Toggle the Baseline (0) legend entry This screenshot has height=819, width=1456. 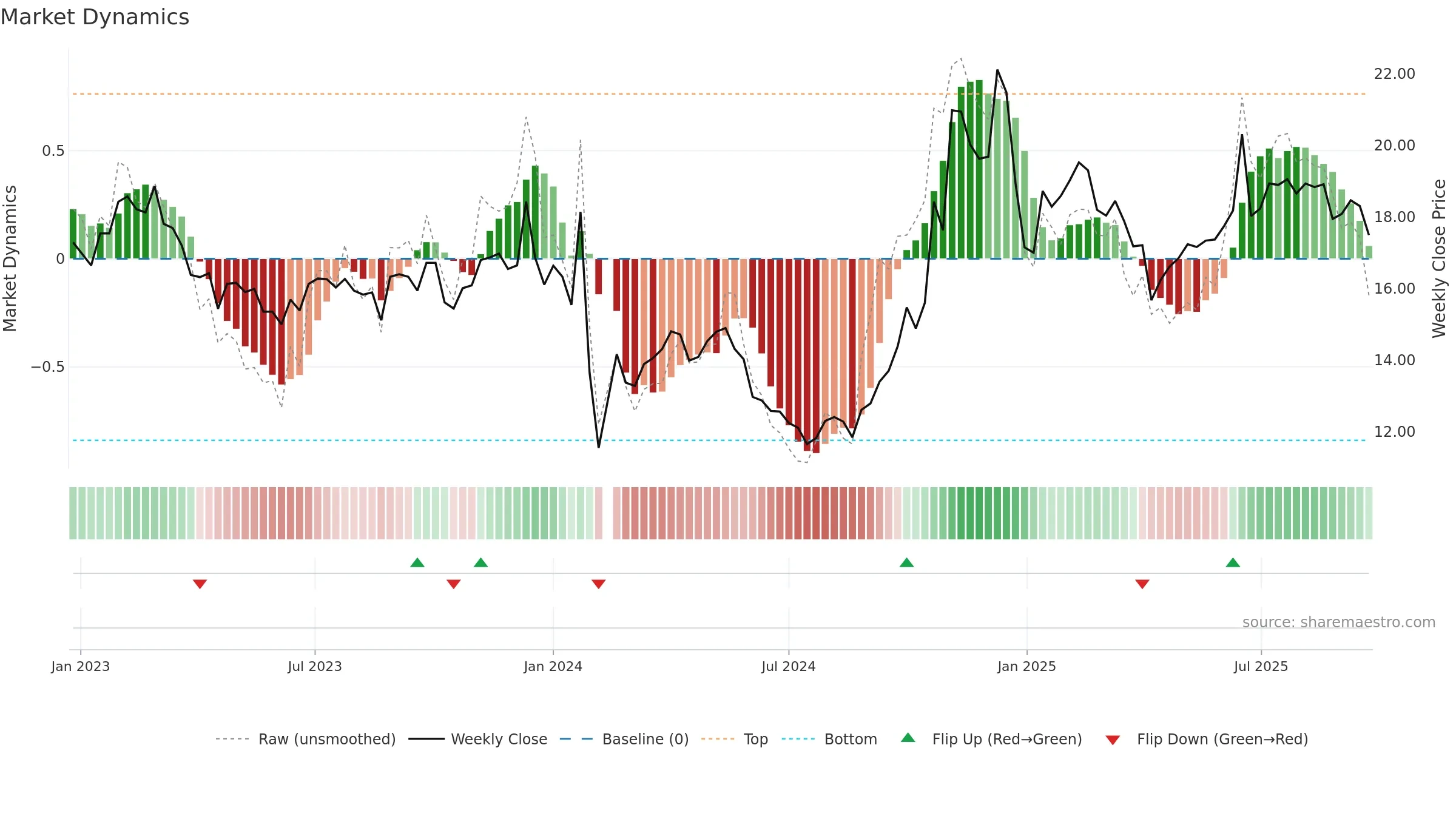tap(624, 739)
